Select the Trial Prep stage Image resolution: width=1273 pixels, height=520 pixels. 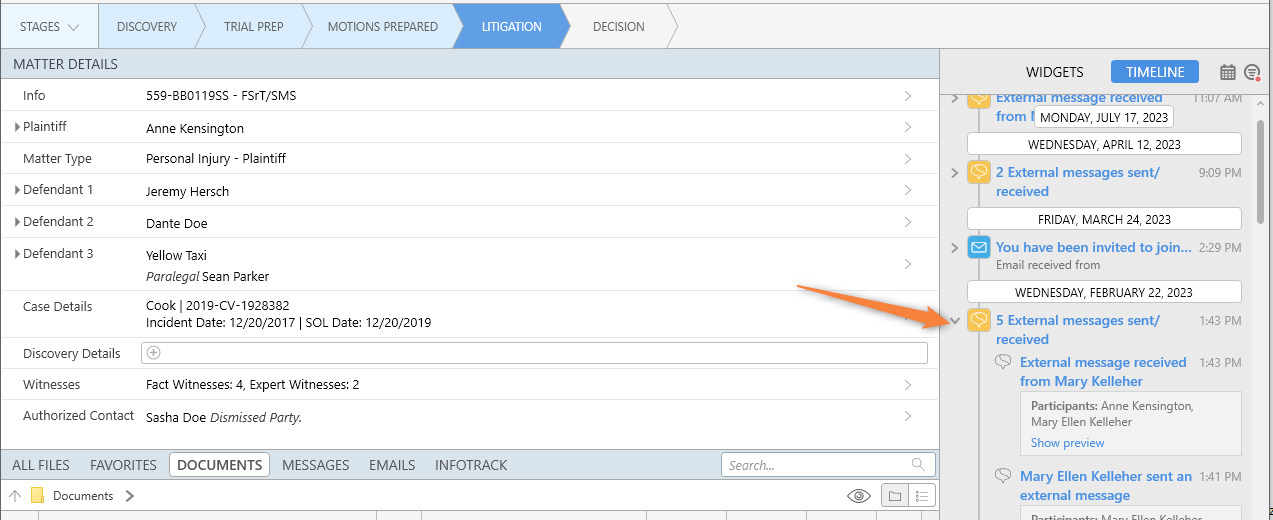(x=254, y=27)
